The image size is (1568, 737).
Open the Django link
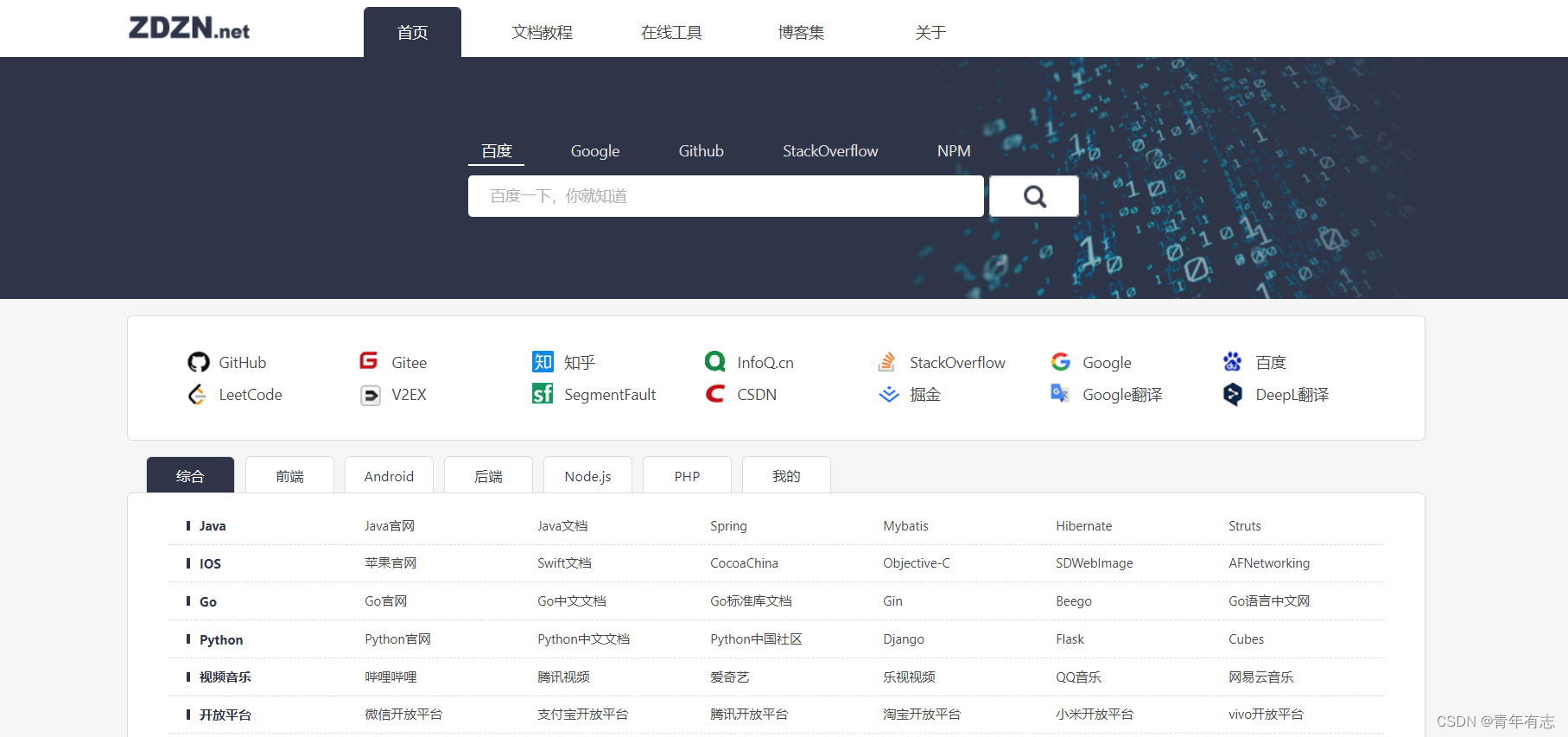(904, 639)
